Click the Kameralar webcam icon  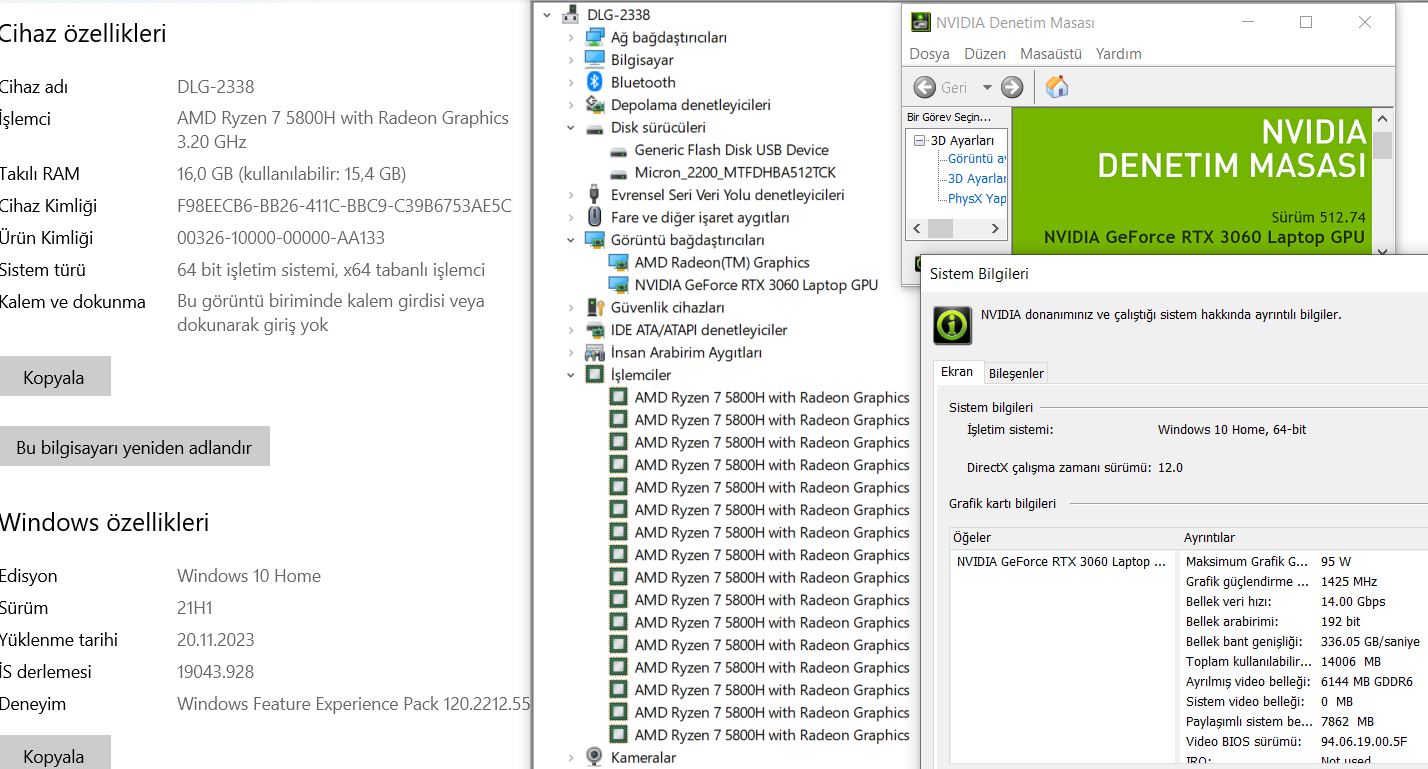(595, 757)
